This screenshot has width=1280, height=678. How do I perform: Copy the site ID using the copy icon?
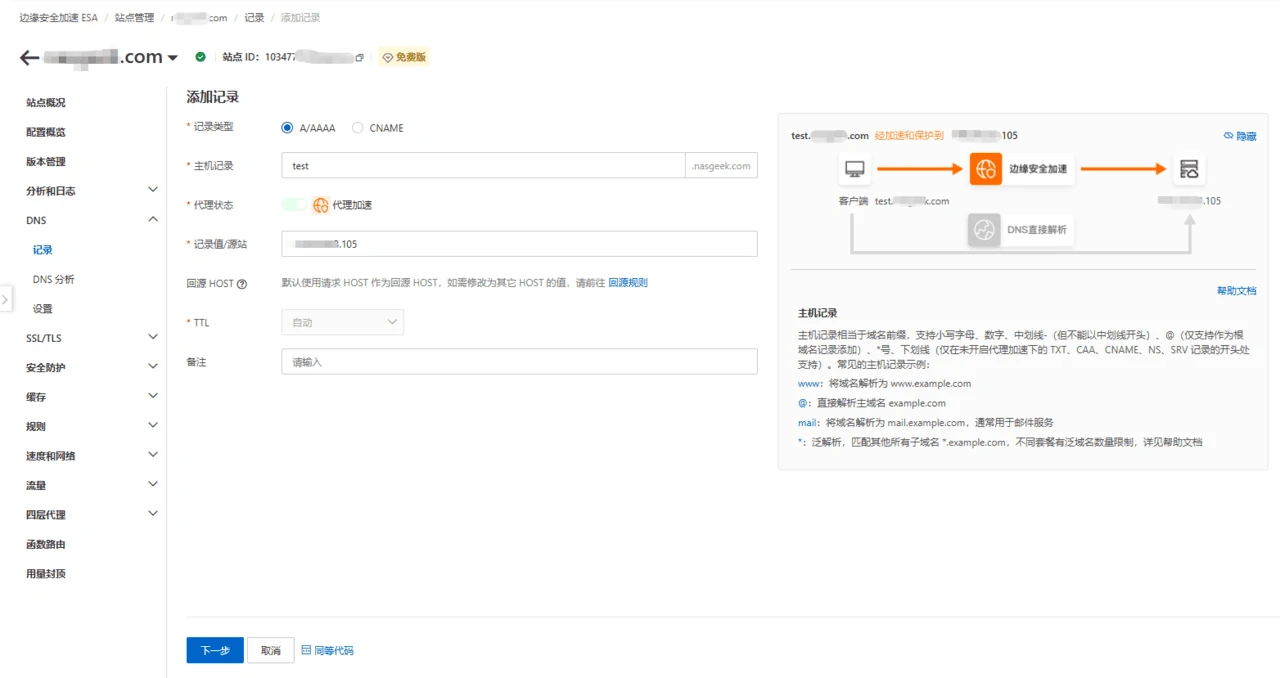click(360, 58)
